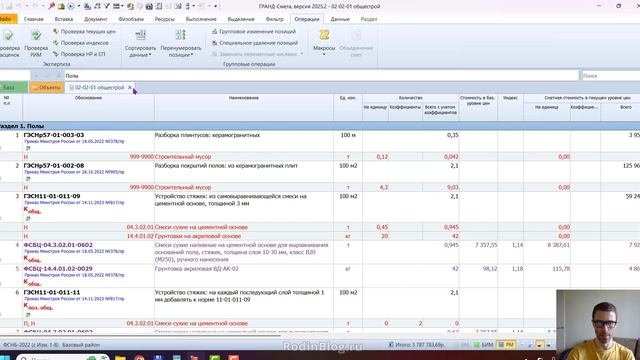Open Групповое изменение позиций
The width and height of the screenshot is (640, 360).
(x=253, y=31)
